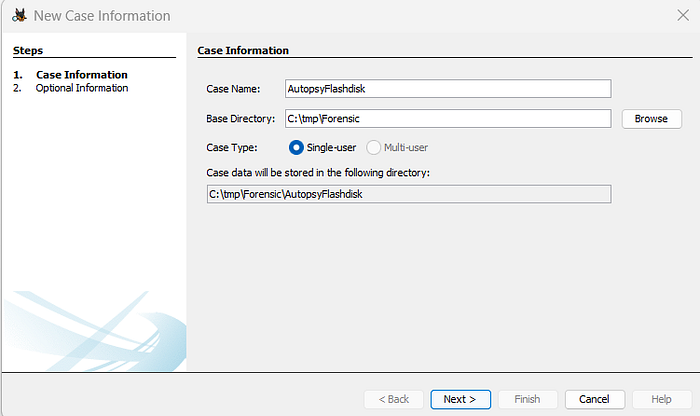The width and height of the screenshot is (700, 416).
Task: Open the Browse directory button
Action: tap(651, 119)
